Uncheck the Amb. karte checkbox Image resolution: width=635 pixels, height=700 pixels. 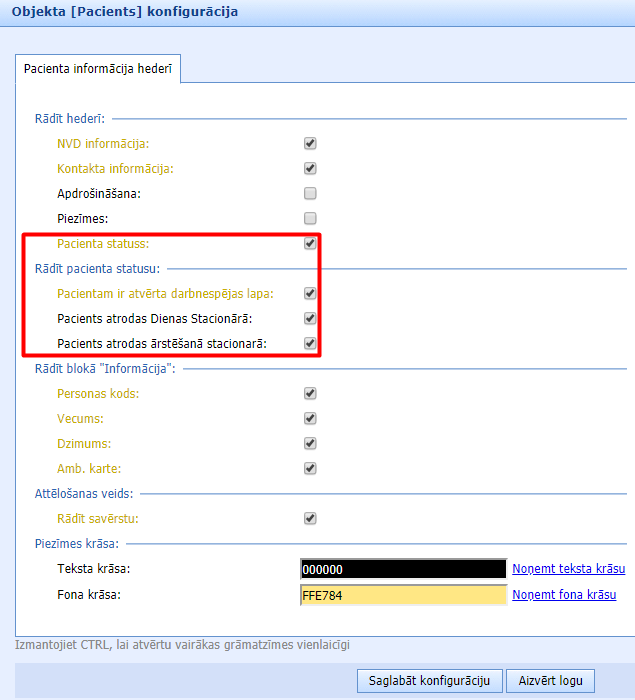click(x=310, y=468)
